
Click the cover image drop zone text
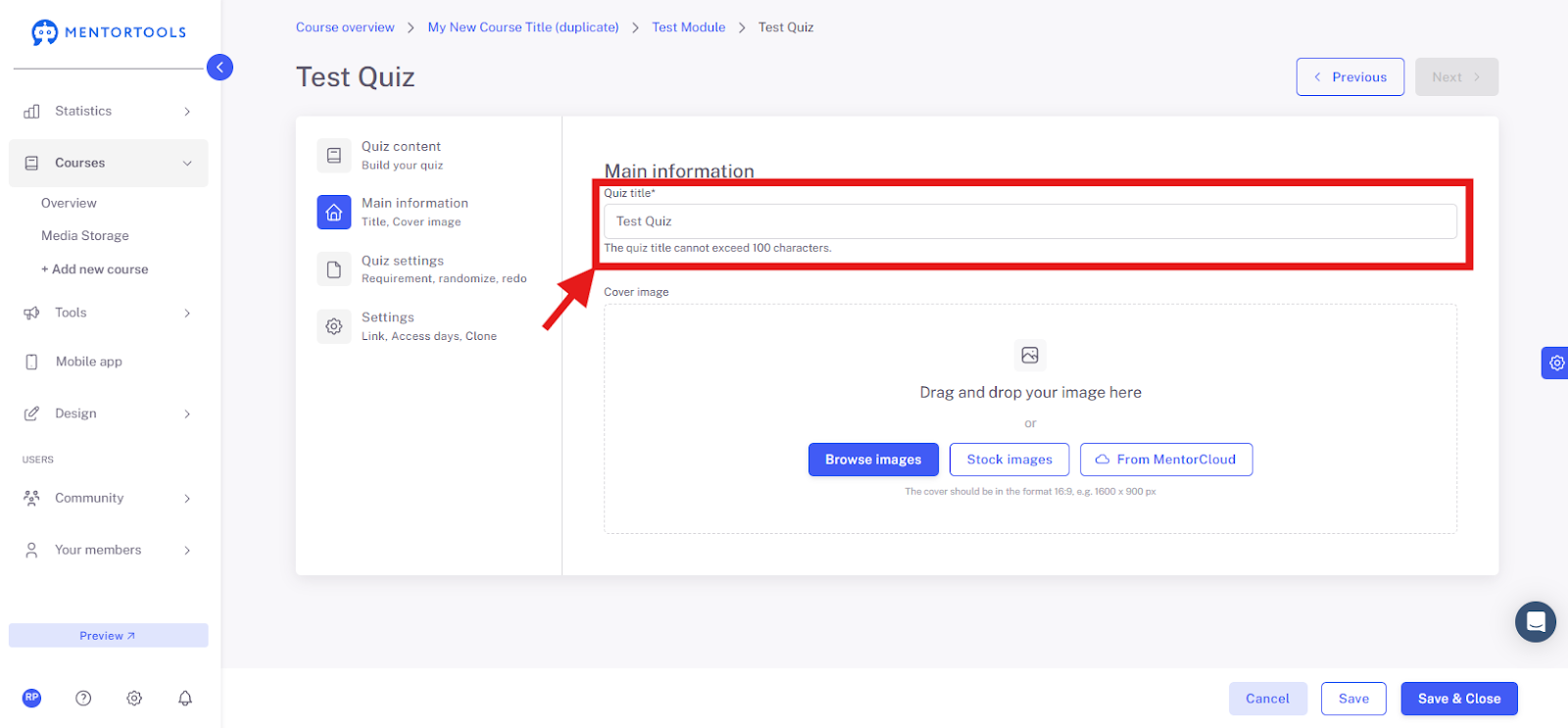(1030, 393)
